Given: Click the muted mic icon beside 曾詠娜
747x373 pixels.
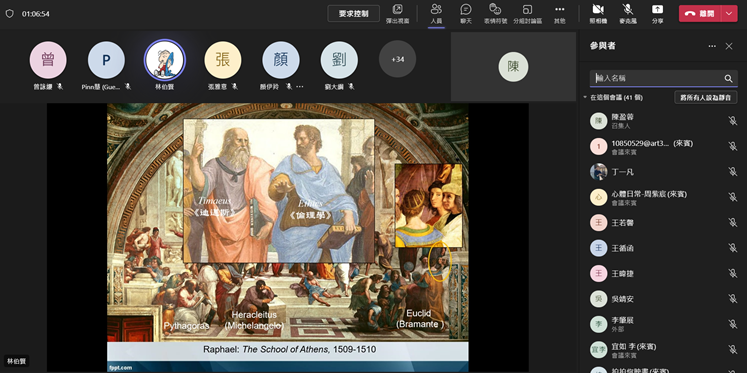Looking at the screenshot, I should click(60, 87).
